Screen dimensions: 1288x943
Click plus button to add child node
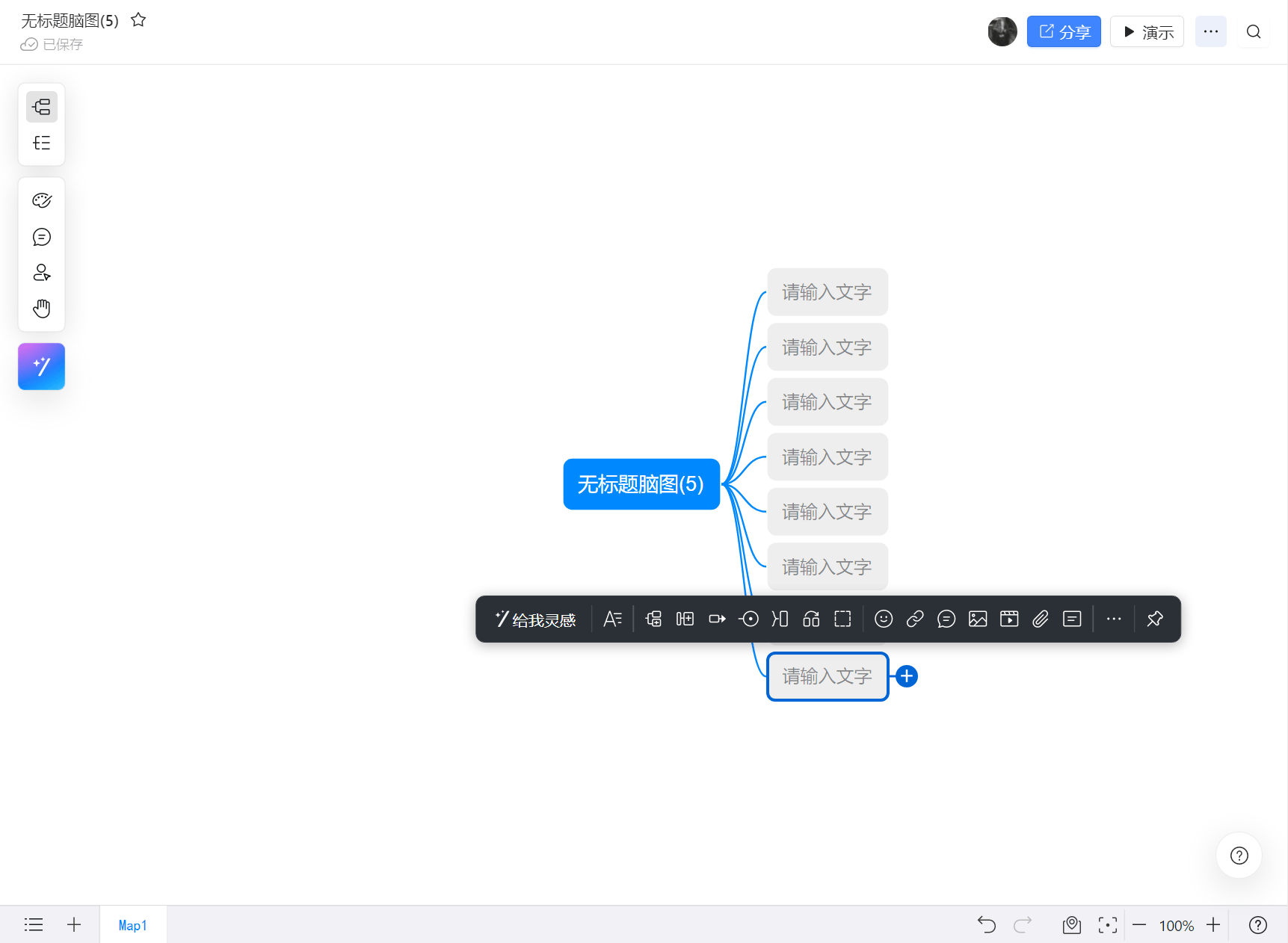906,676
